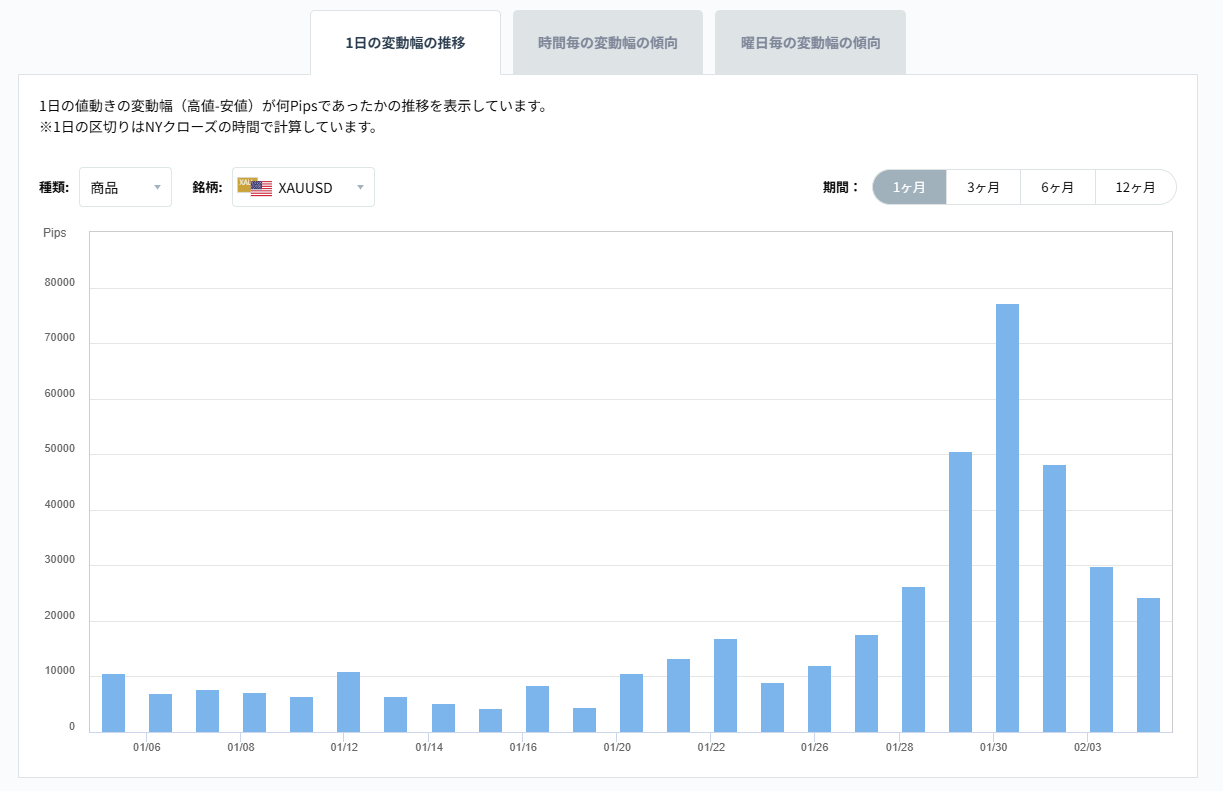Screen dimensions: 1223x791
Task: Click the 80000 gridline label
Action: click(62, 282)
